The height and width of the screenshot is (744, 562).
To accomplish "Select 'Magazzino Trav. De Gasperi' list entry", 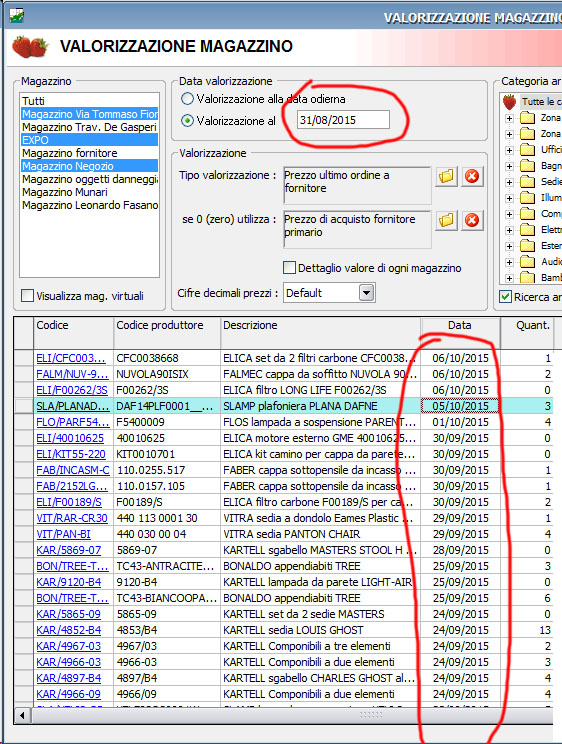I will pos(89,127).
